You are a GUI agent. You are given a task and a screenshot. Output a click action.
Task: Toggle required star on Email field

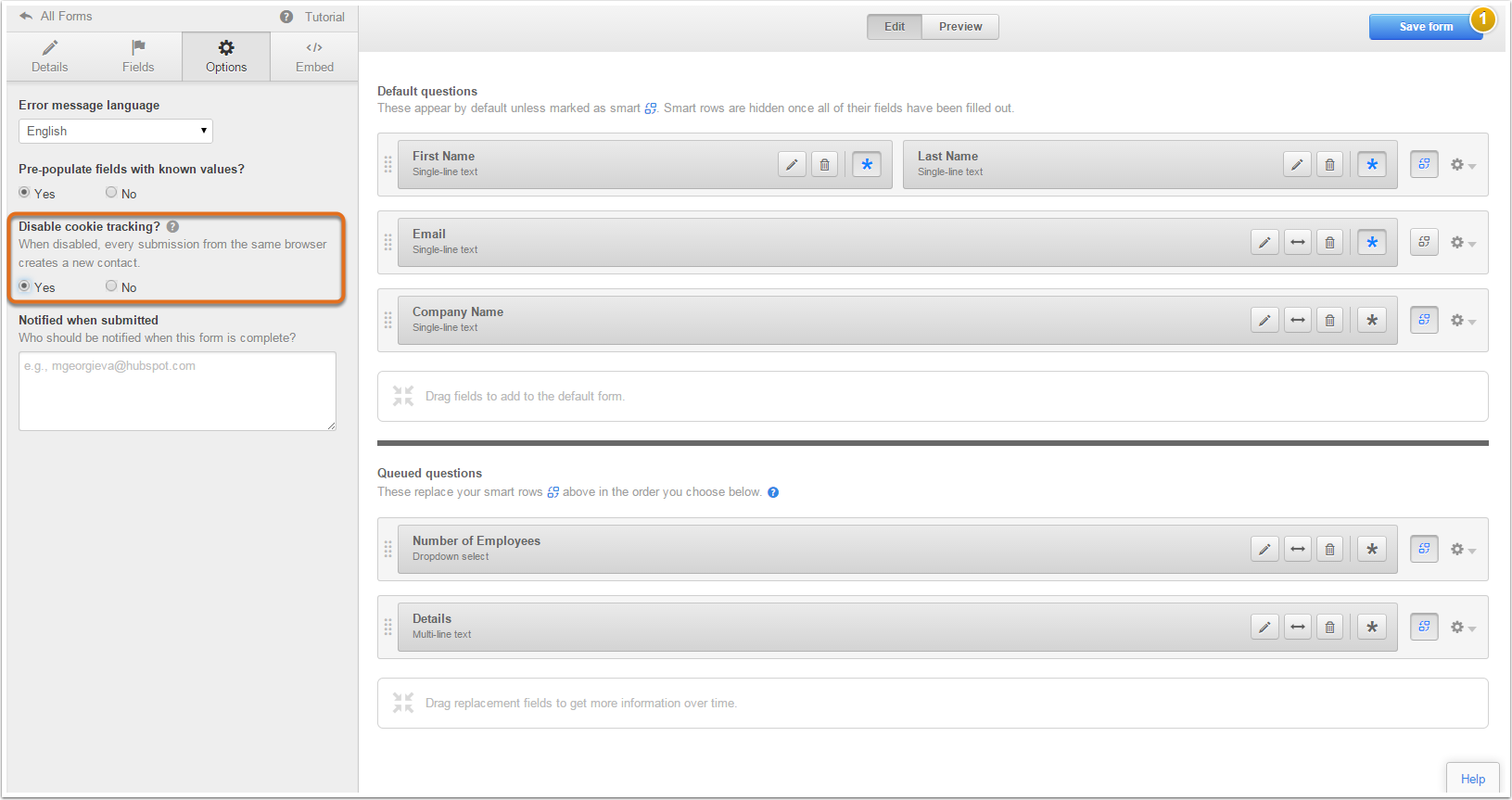point(1372,243)
